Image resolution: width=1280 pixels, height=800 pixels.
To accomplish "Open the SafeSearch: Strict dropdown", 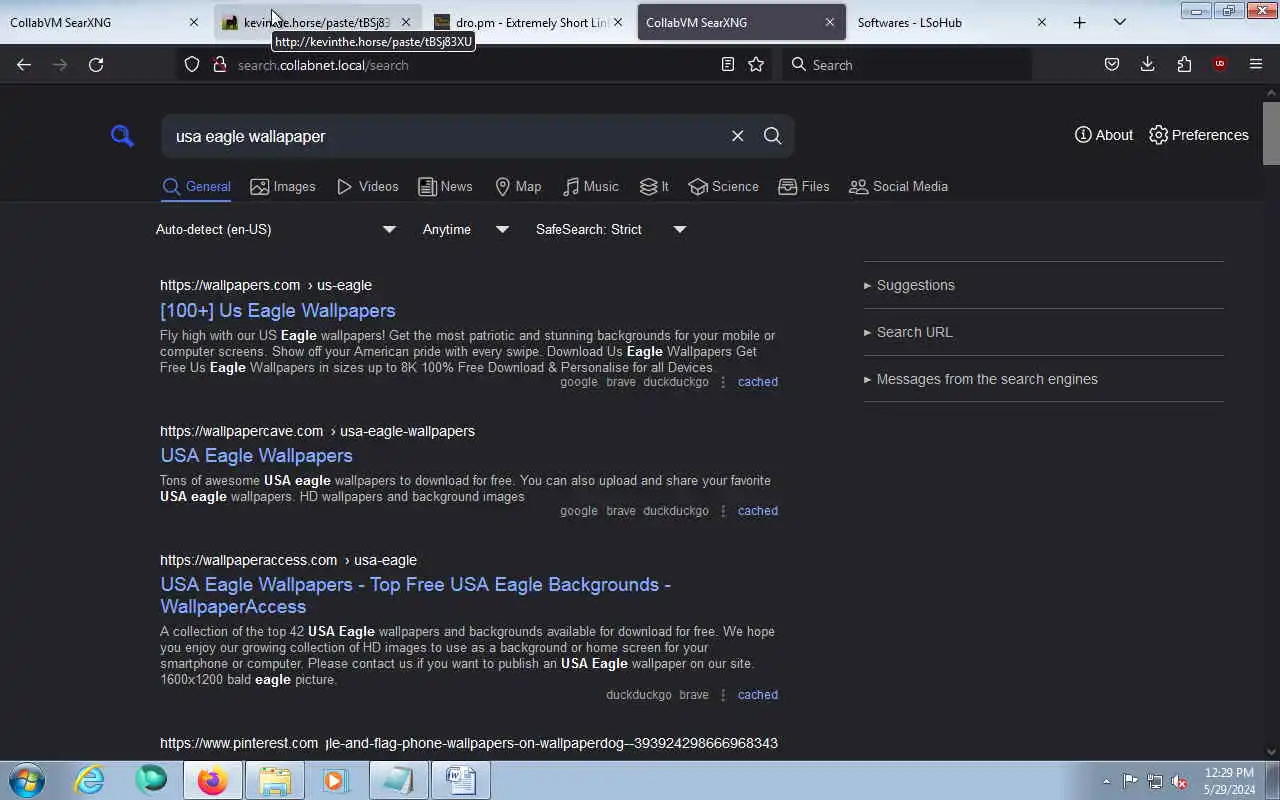I will (610, 229).
